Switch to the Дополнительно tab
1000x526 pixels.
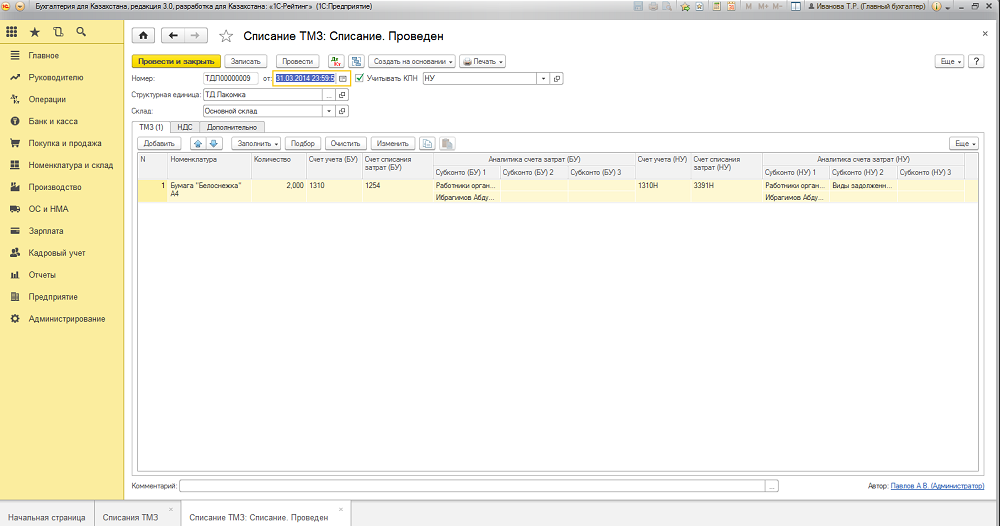[232, 127]
